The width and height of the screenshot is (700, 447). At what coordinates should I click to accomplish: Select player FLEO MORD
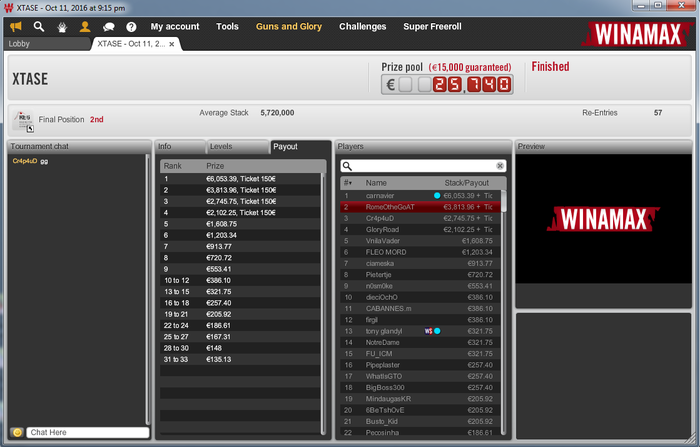tap(420, 252)
